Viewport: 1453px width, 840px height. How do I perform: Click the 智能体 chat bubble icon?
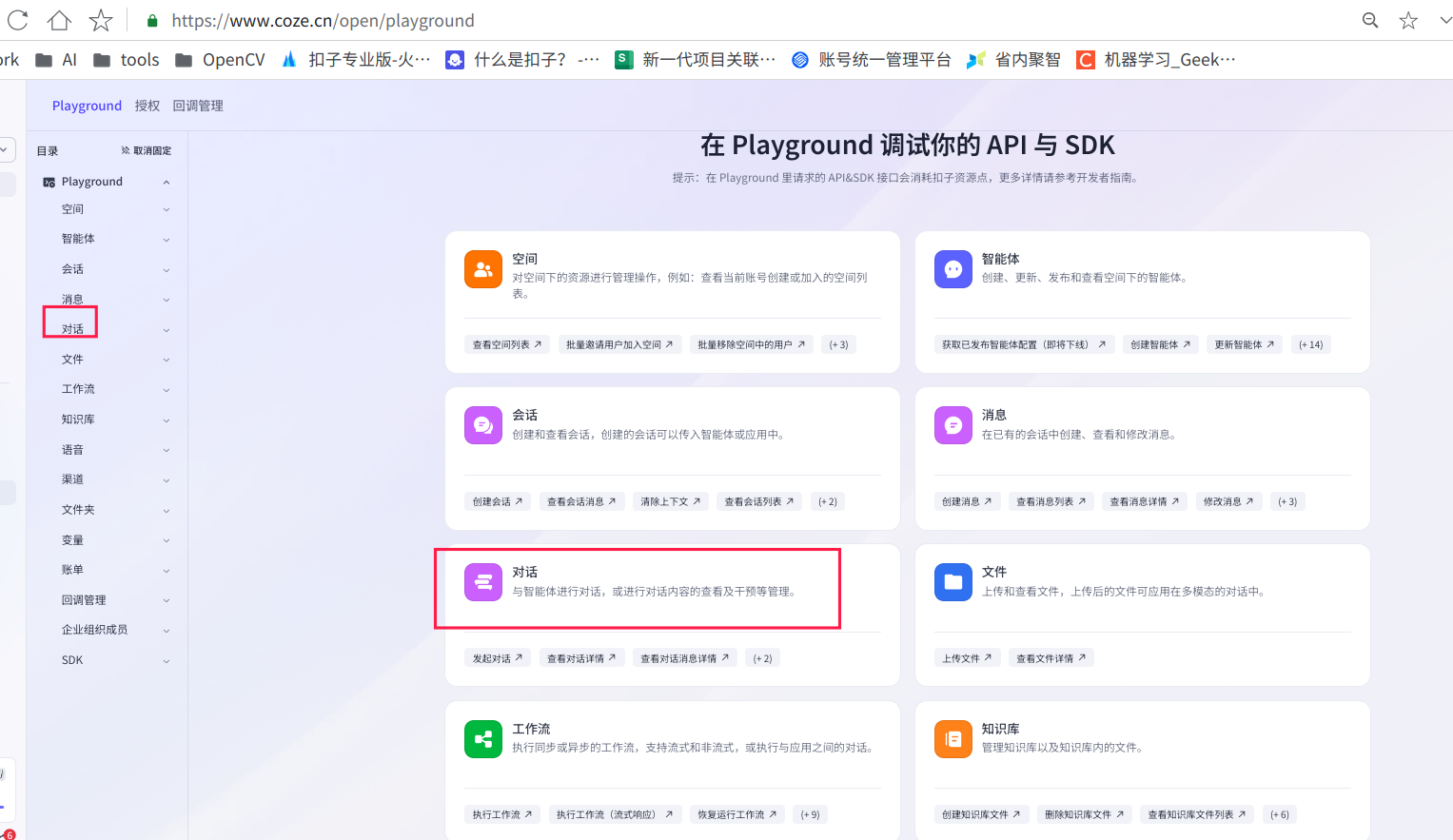click(x=952, y=269)
